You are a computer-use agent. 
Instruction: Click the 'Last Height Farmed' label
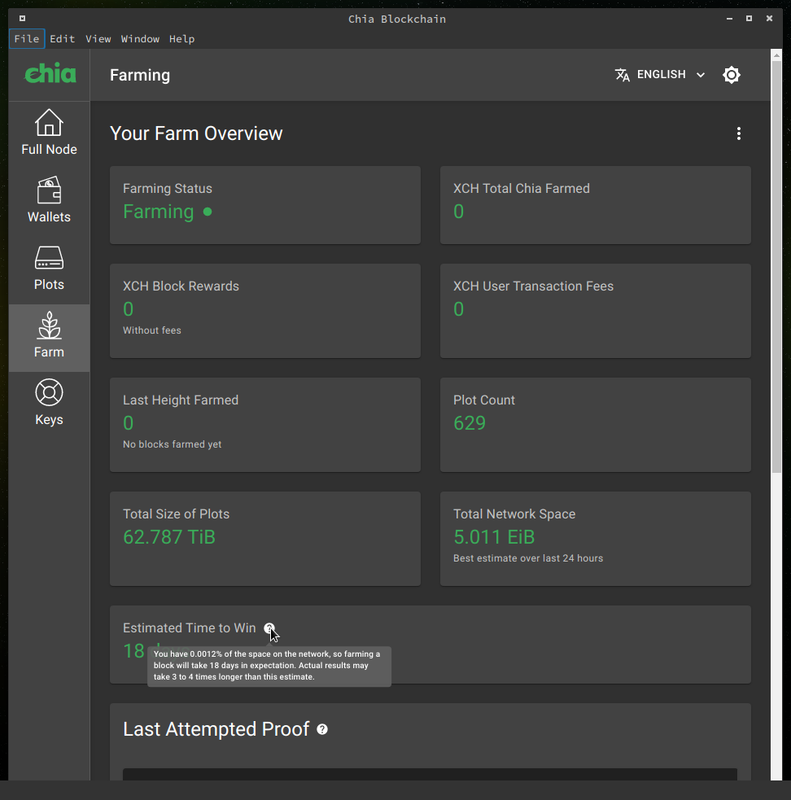[x=181, y=400]
